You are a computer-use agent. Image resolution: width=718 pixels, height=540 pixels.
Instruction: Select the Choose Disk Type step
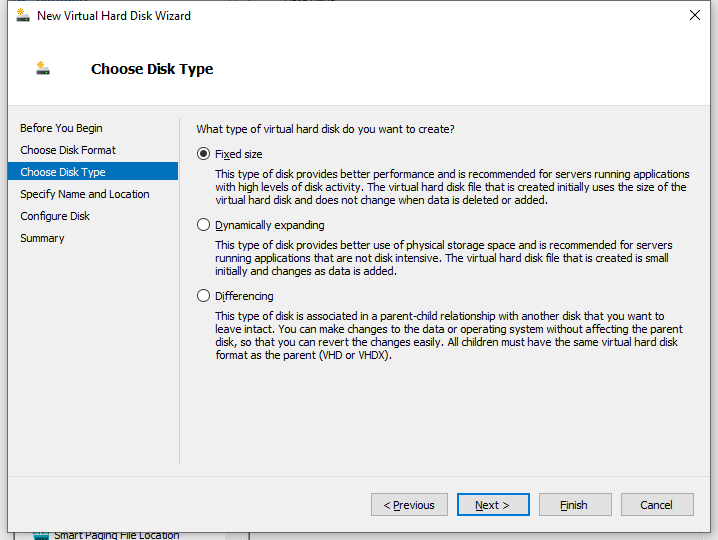coord(93,171)
